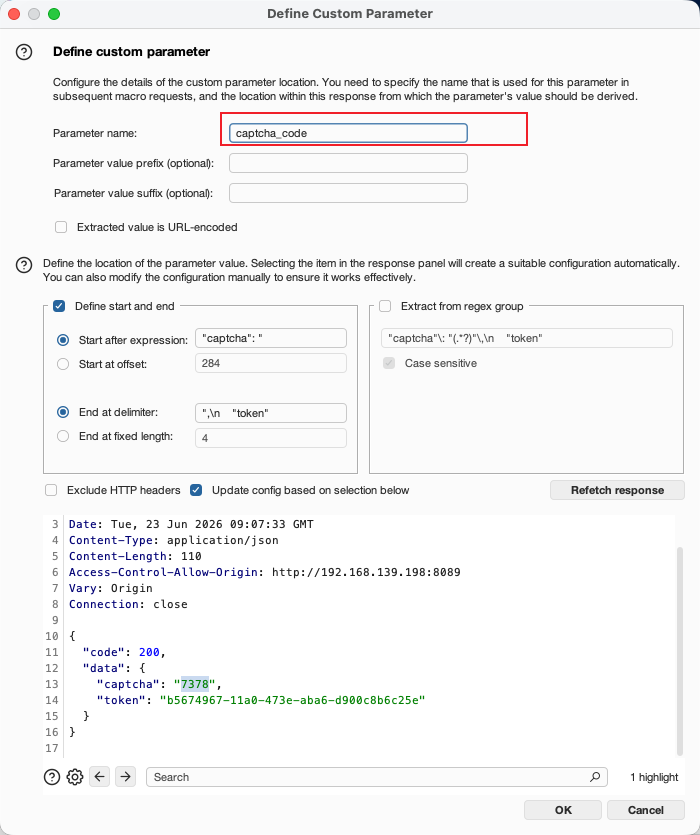
Task: Edit Start after expression text field
Action: coord(271,338)
